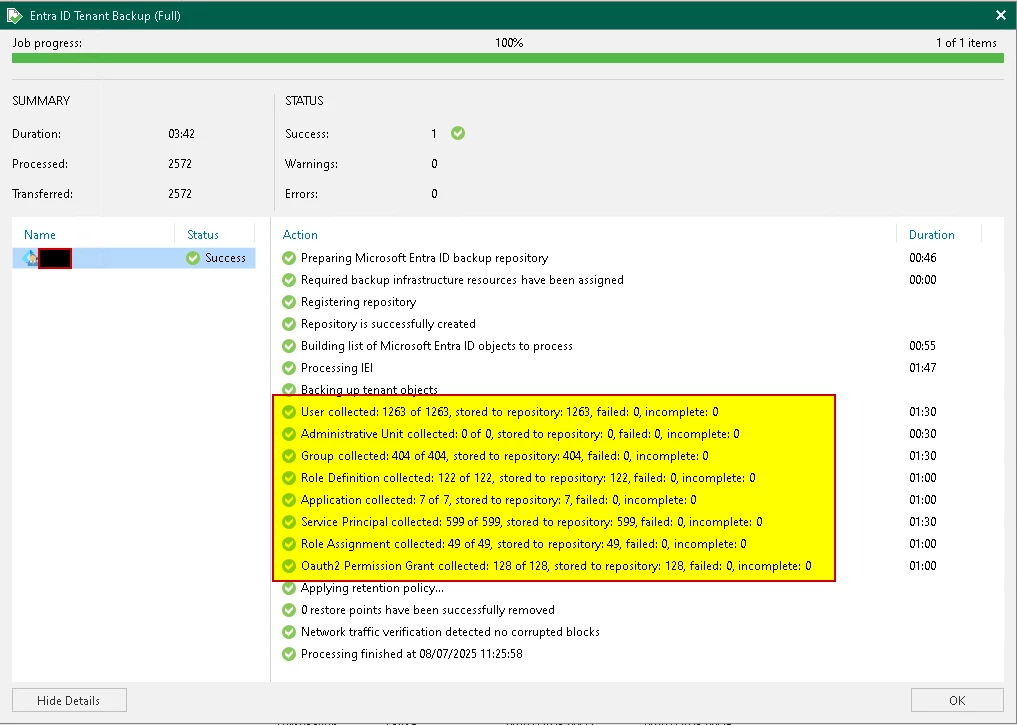Select 'Application collected: 7 of 7' entry
1017x725 pixels.
coord(498,500)
